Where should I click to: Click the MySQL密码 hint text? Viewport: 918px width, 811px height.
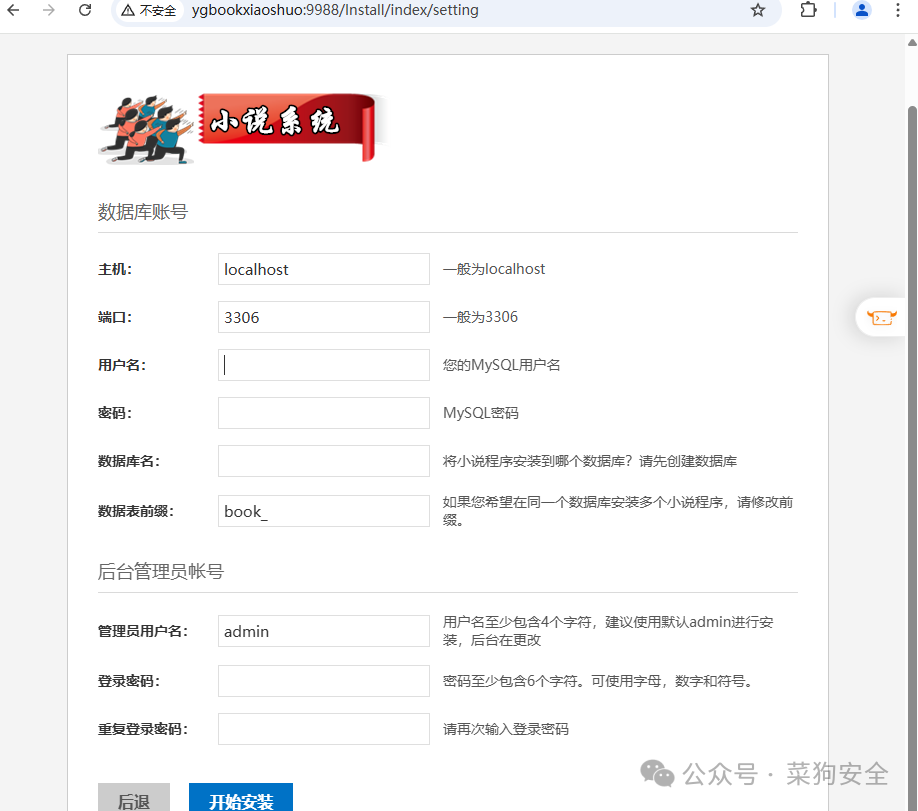point(481,413)
